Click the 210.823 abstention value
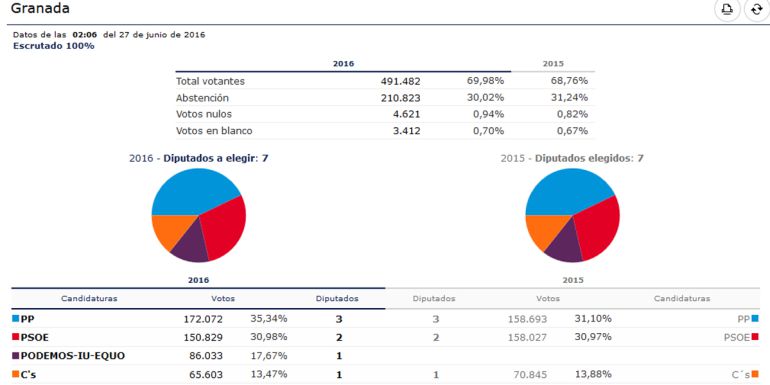This screenshot has width=770, height=385. (x=401, y=98)
